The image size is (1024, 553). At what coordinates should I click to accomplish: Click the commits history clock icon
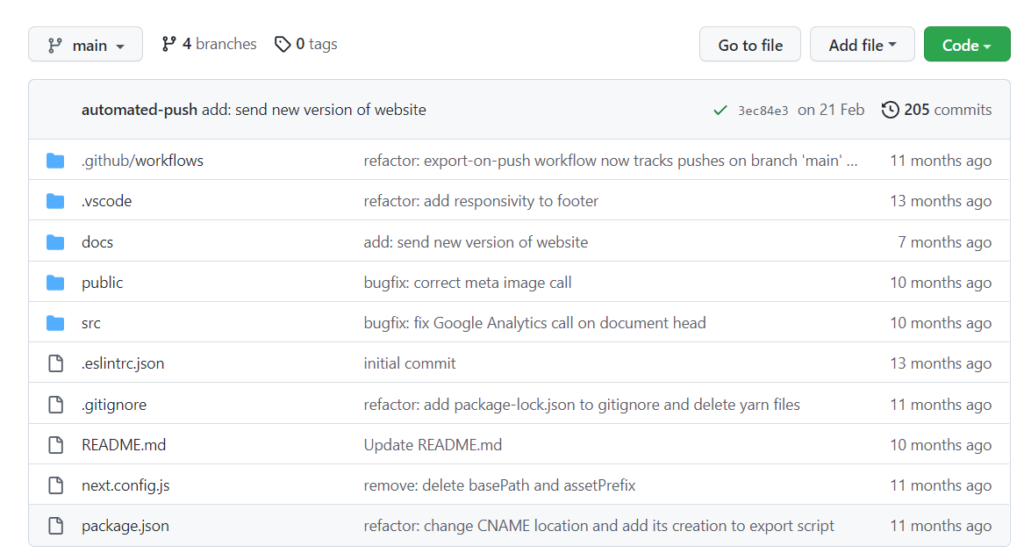tap(890, 110)
